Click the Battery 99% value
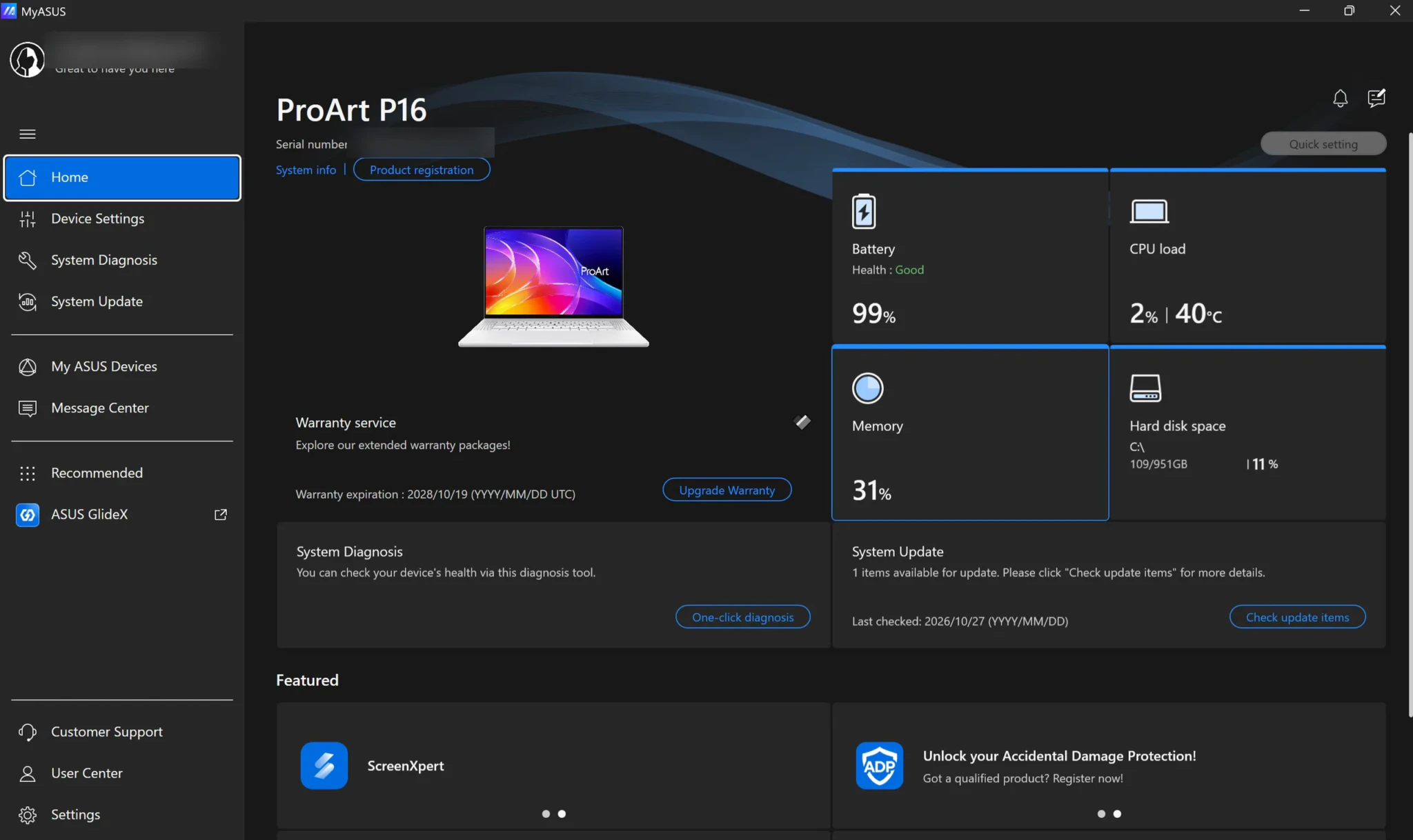This screenshot has width=1413, height=840. [873, 314]
